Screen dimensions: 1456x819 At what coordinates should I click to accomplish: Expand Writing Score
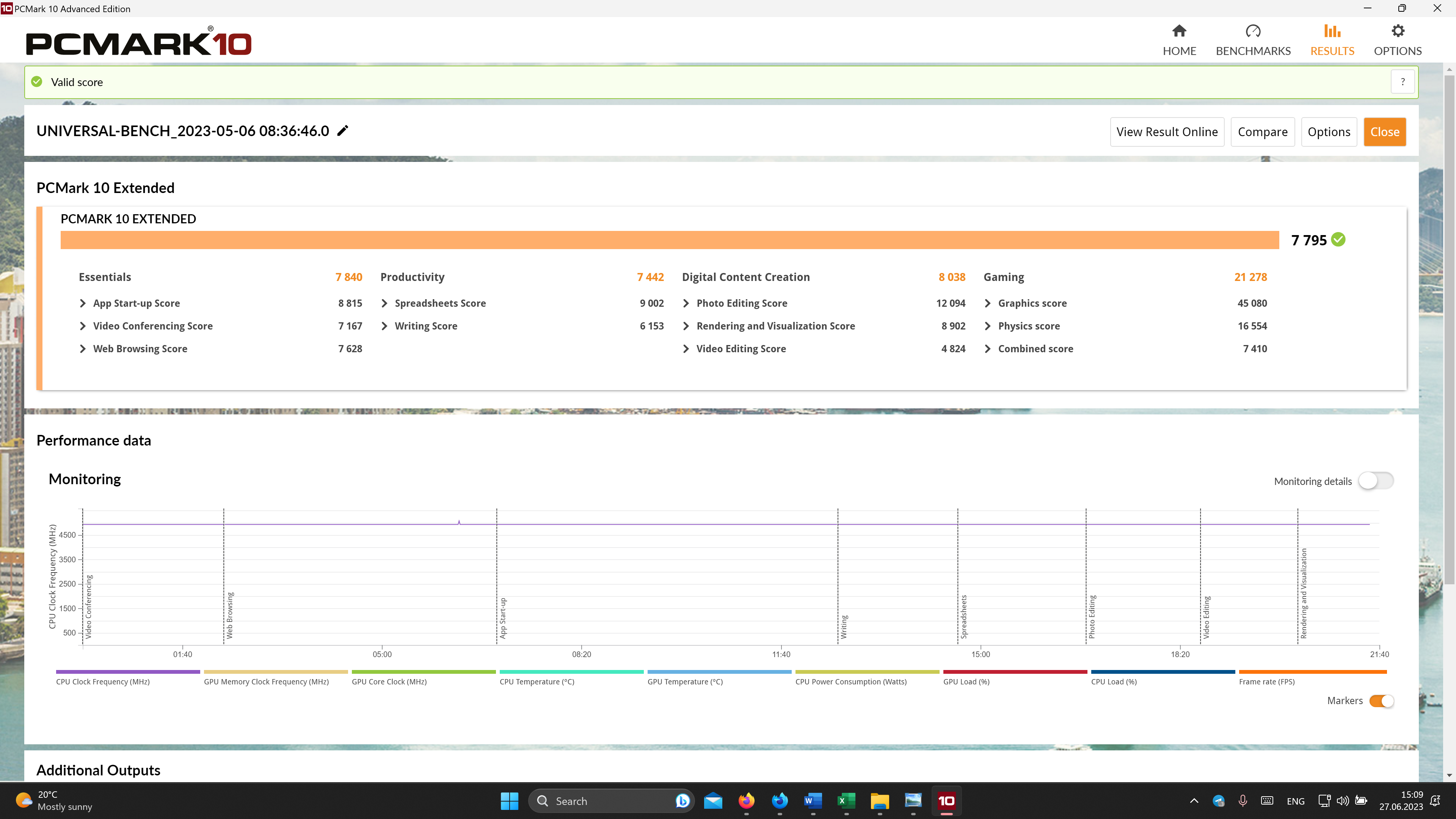pos(384,326)
